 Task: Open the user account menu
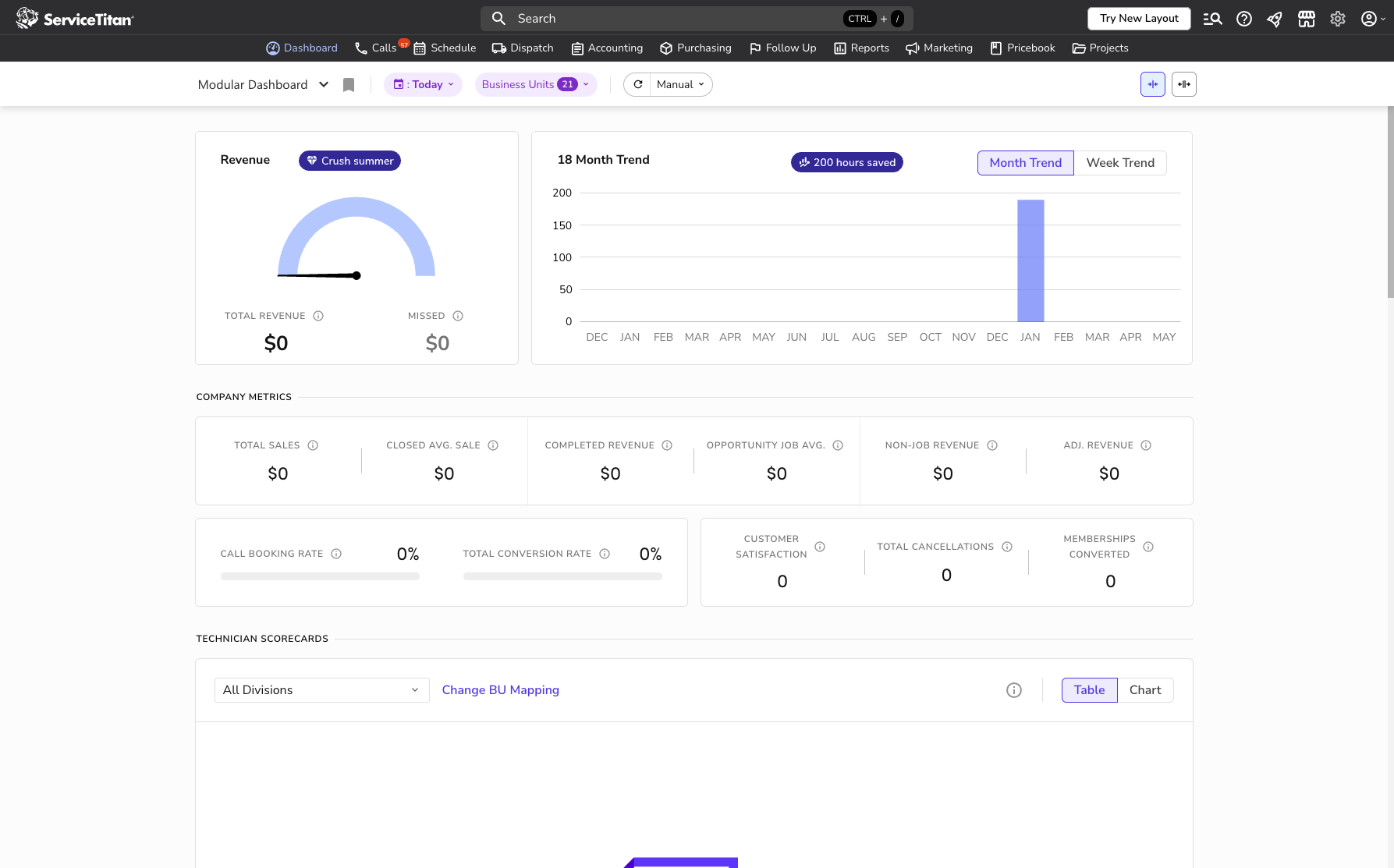pyautogui.click(x=1373, y=19)
